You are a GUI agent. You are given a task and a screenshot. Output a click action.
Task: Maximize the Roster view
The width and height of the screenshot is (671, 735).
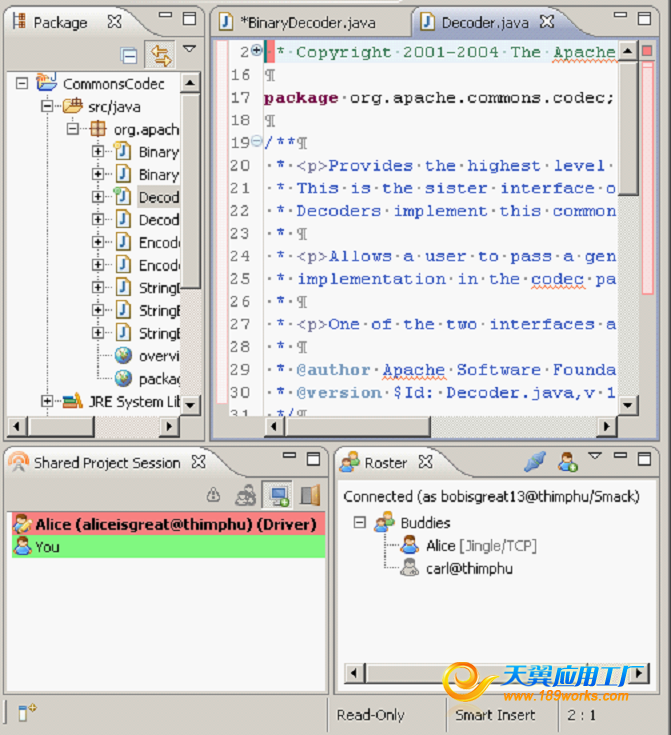point(644,458)
